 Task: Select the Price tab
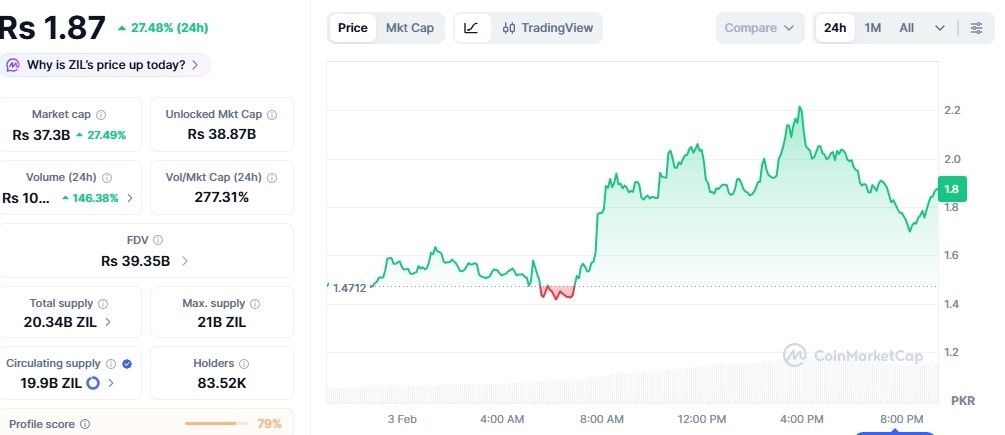[352, 28]
